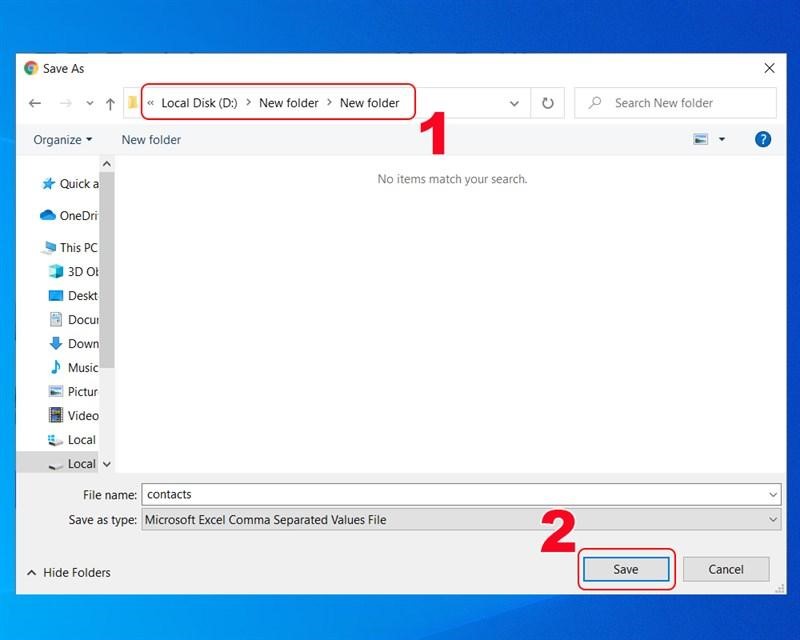The image size is (800, 640).
Task: Click the navigation pane scrollbar thumb
Action: point(107,269)
